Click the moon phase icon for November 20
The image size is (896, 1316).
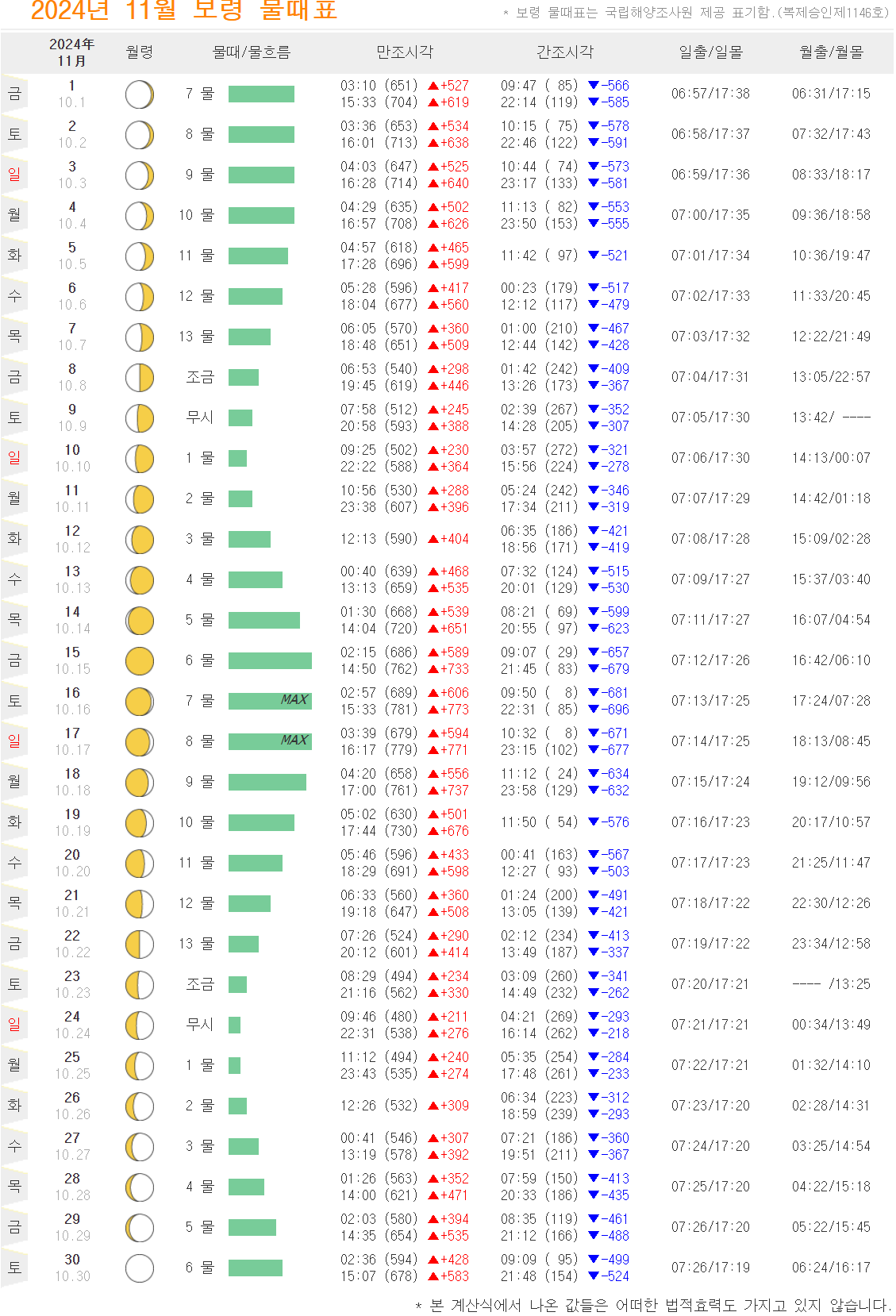(x=140, y=864)
